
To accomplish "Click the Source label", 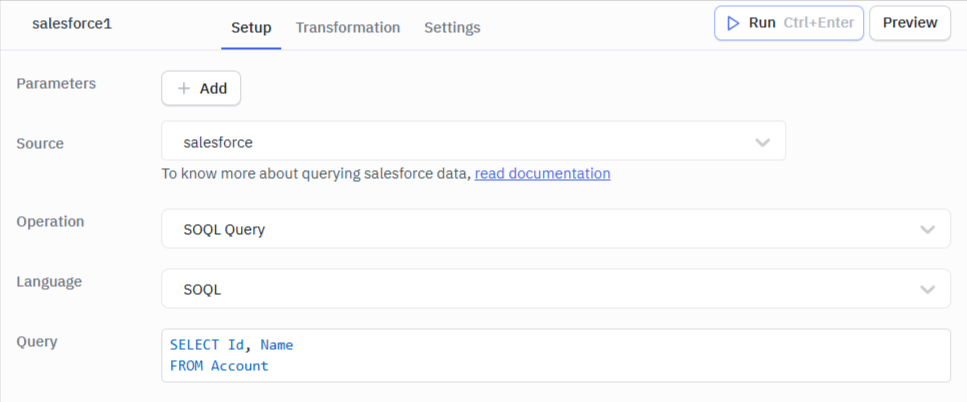I will click(x=40, y=144).
